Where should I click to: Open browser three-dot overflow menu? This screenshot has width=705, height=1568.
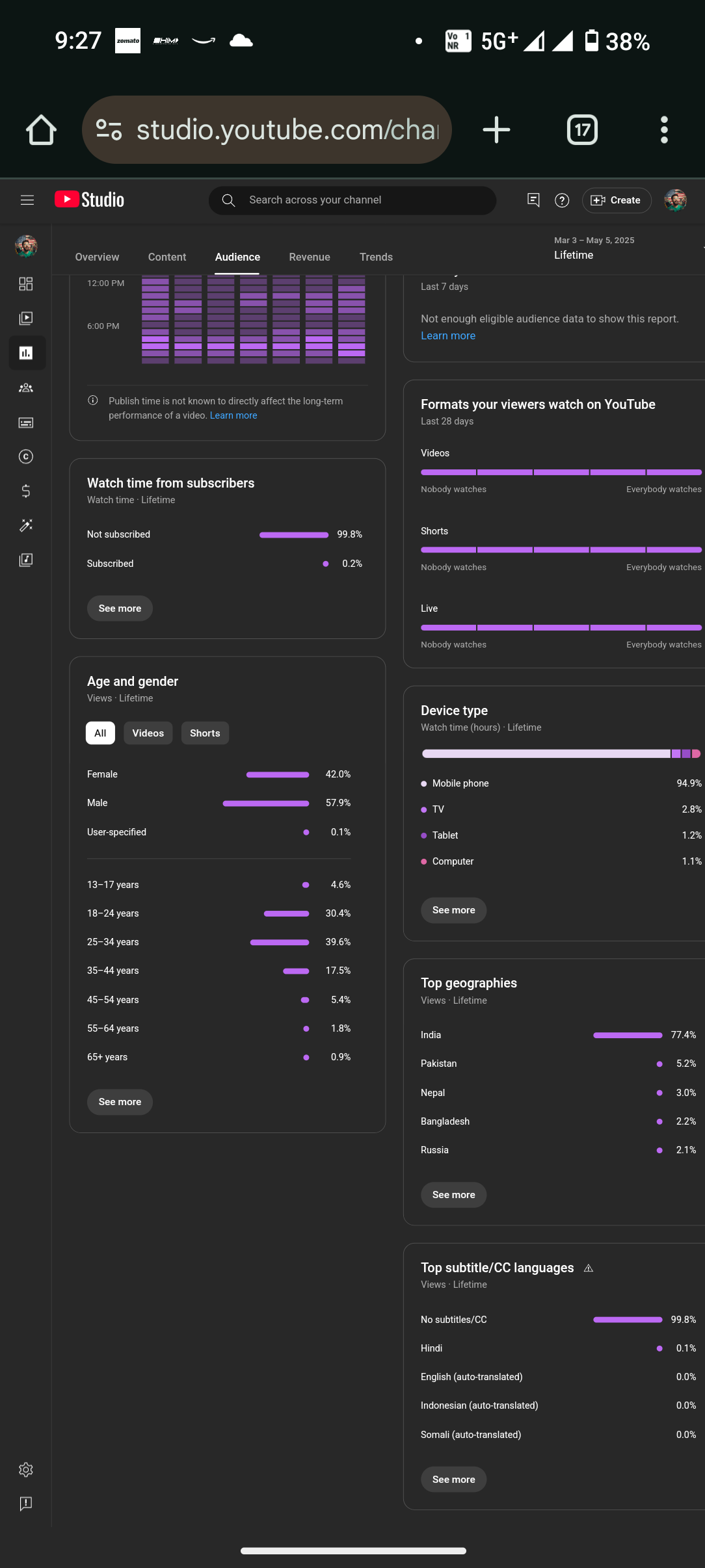coord(664,130)
